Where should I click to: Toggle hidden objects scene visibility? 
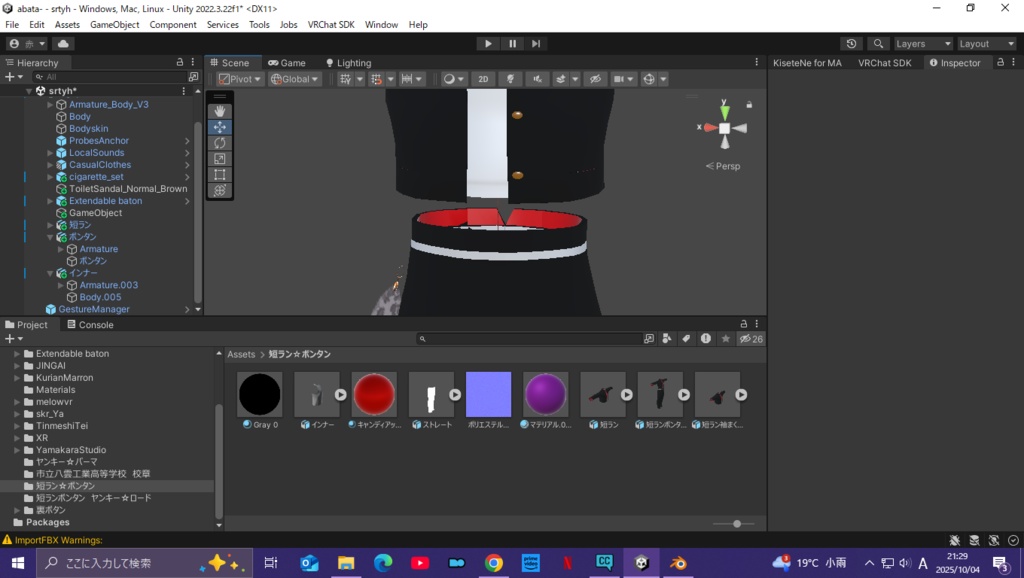tap(595, 79)
